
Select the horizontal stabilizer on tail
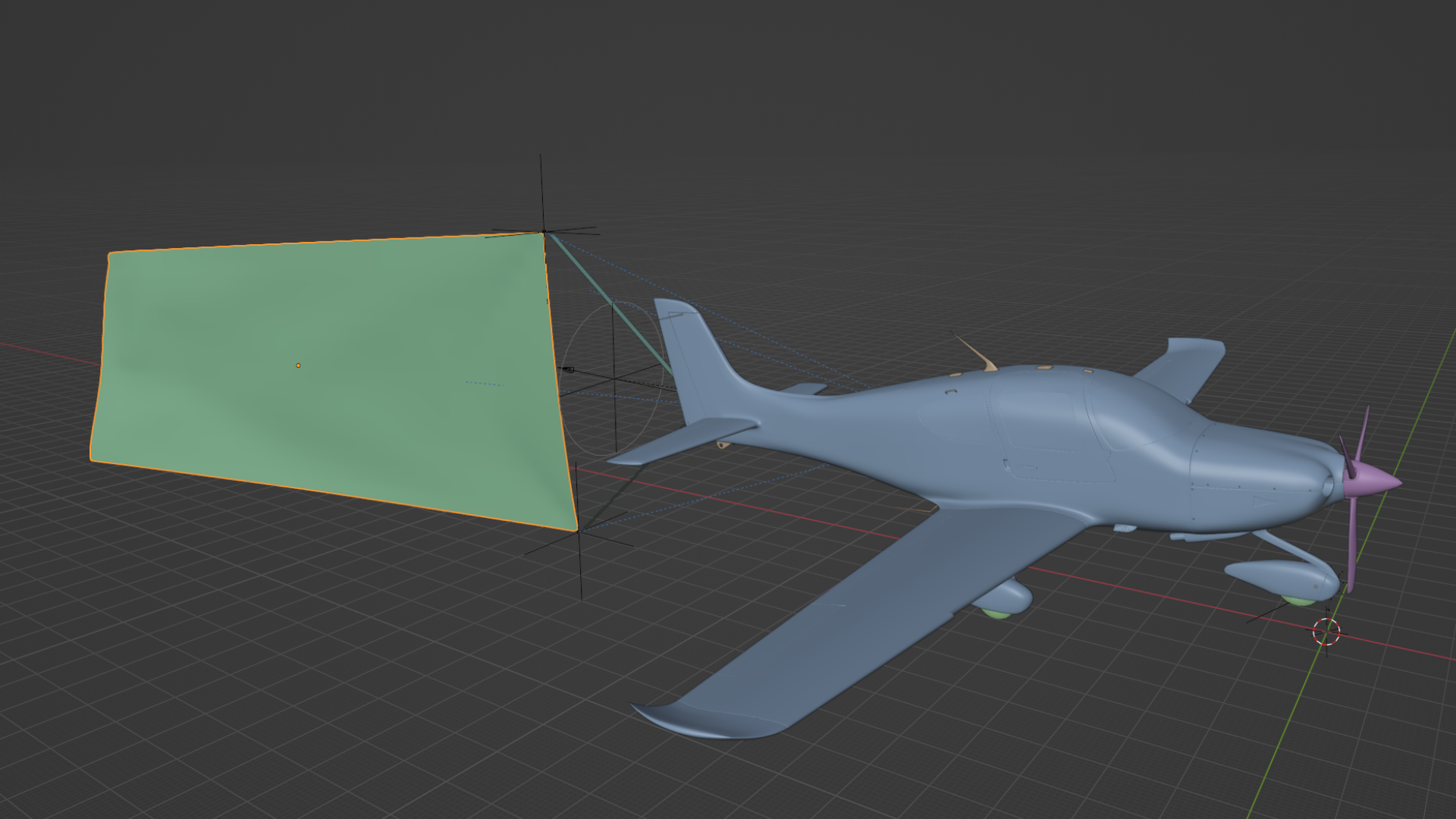[x=682, y=440]
